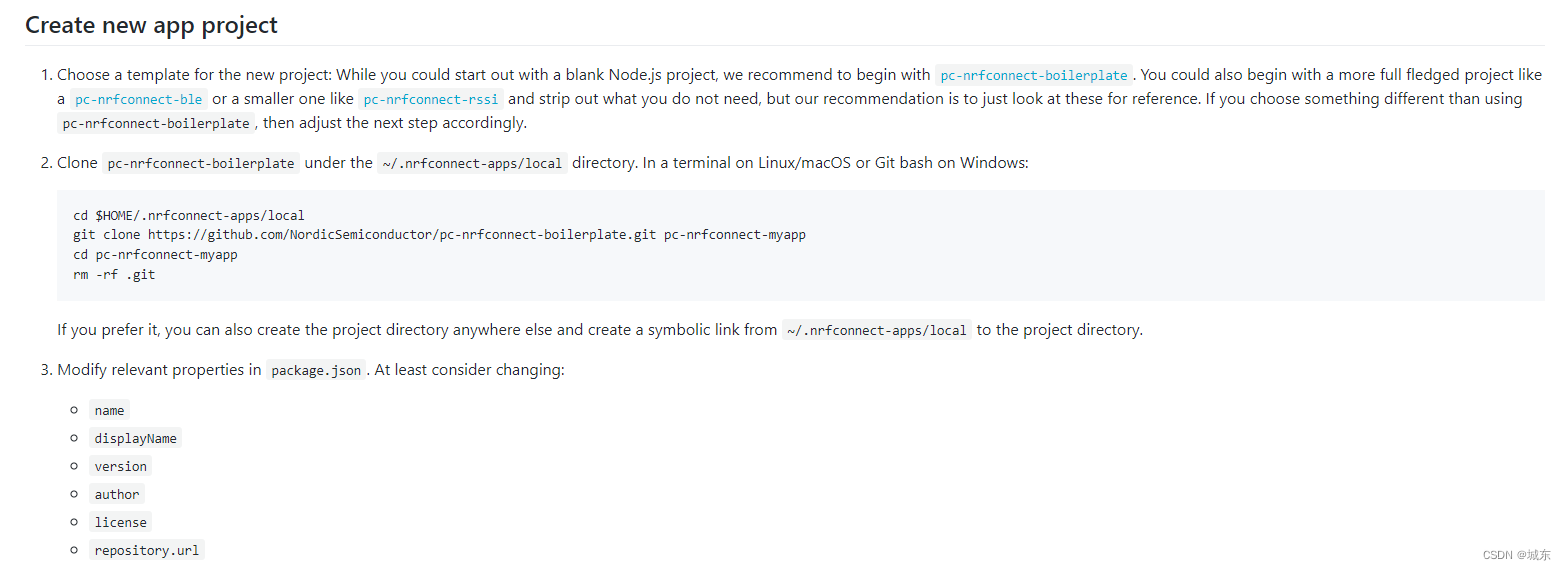Click ~/.nrfconnect-apps/local path before 'directory. In a terminal'

(472, 163)
